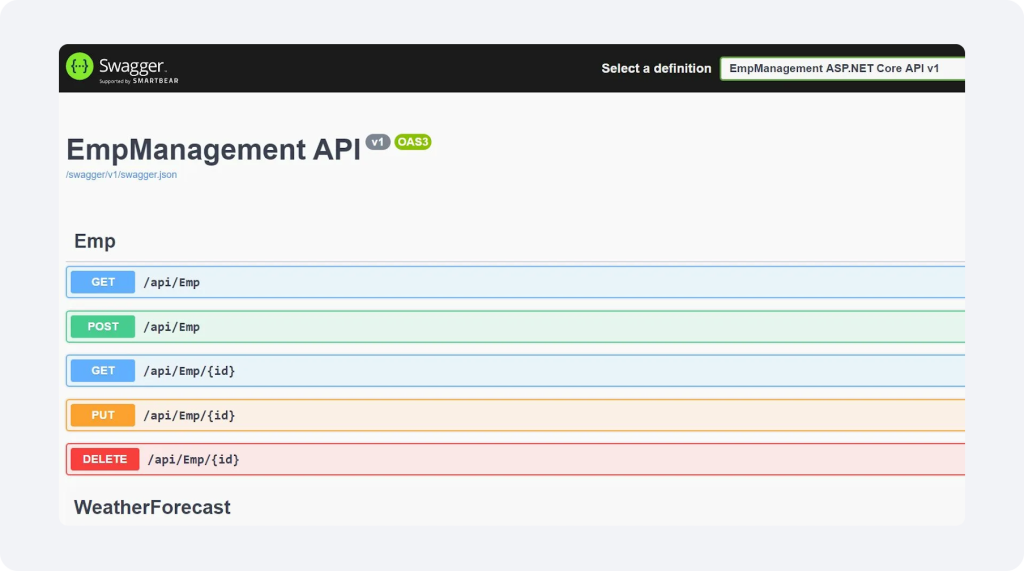1024x571 pixels.
Task: Click the green POST method badge
Action: click(103, 327)
